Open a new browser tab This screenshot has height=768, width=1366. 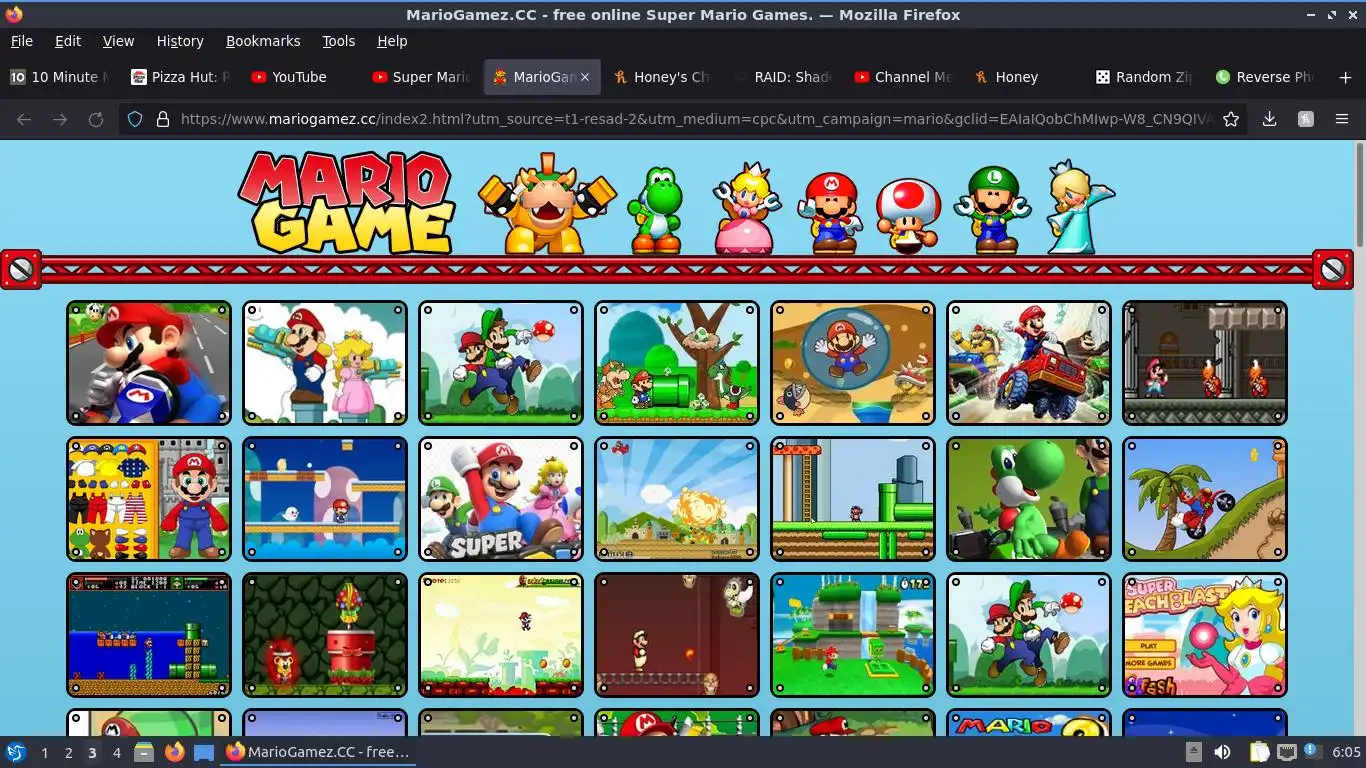1345,77
